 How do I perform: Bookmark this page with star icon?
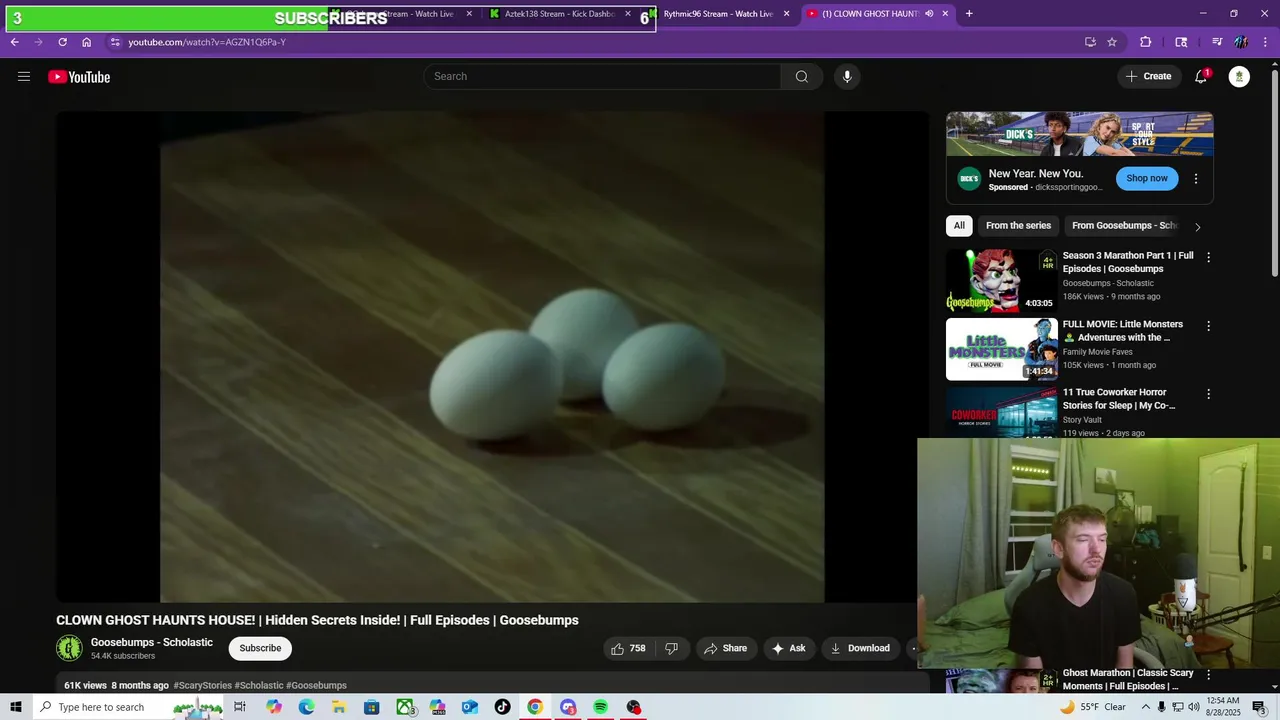pos(1112,42)
